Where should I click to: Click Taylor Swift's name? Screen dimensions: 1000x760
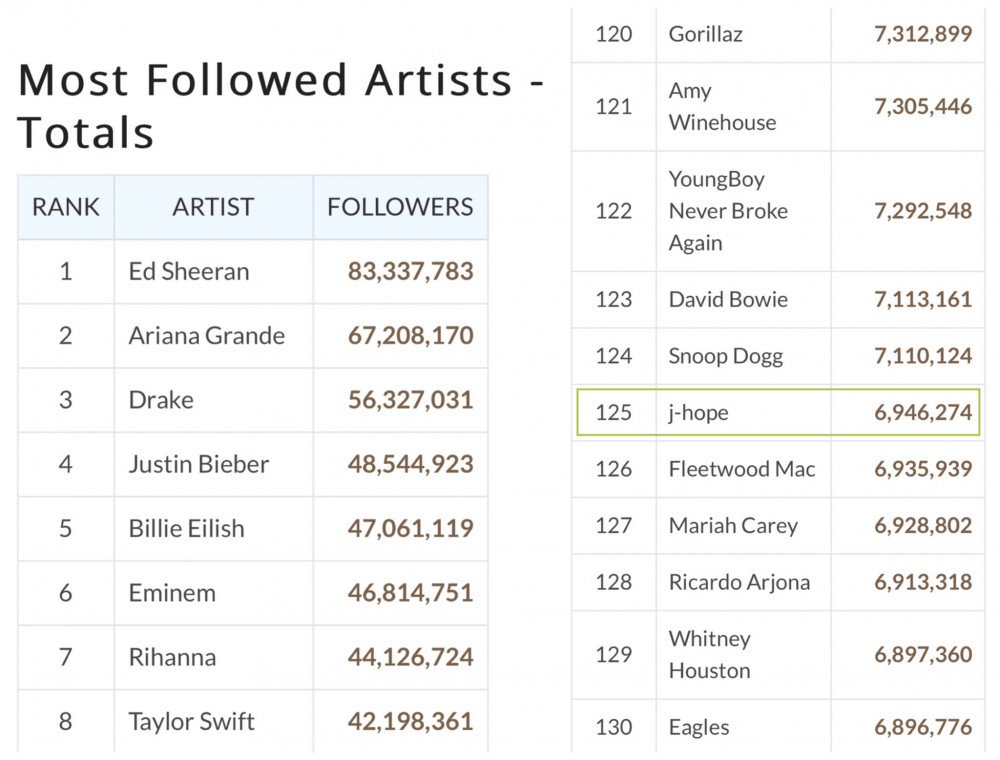point(191,721)
